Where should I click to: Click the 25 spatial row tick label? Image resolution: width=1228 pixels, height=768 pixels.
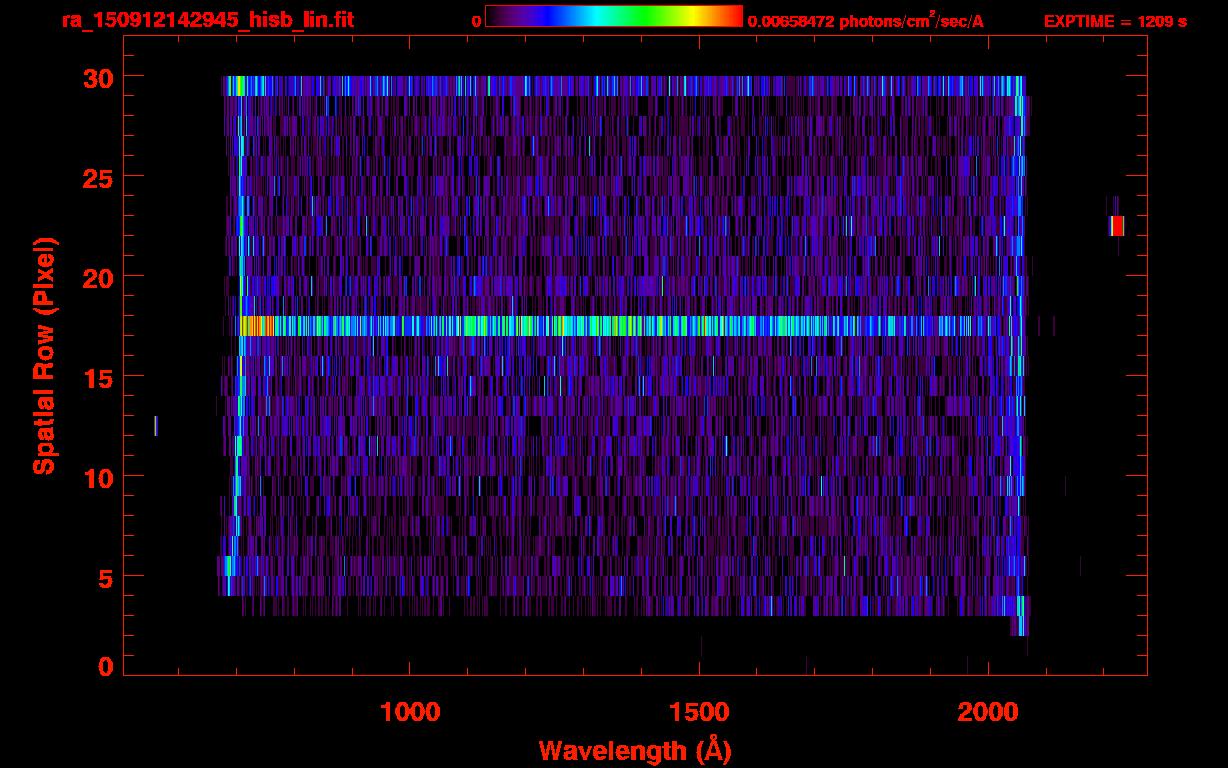point(98,177)
